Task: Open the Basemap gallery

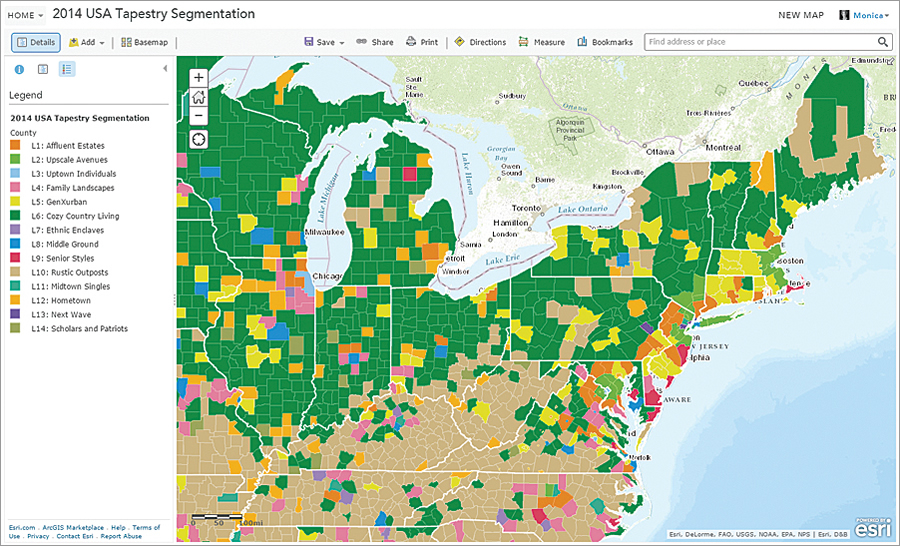Action: (144, 42)
